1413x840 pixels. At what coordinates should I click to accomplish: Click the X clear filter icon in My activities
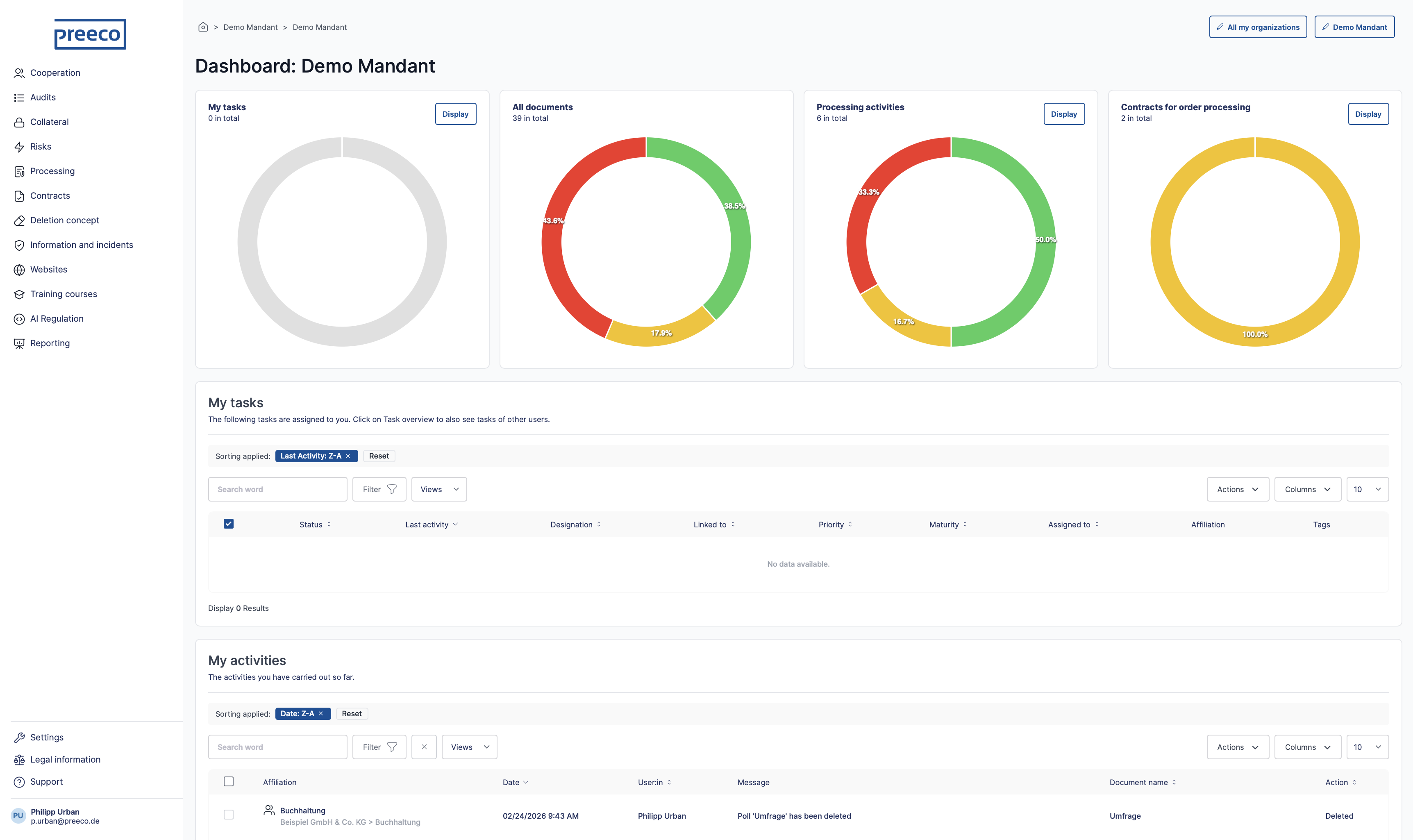(x=424, y=747)
